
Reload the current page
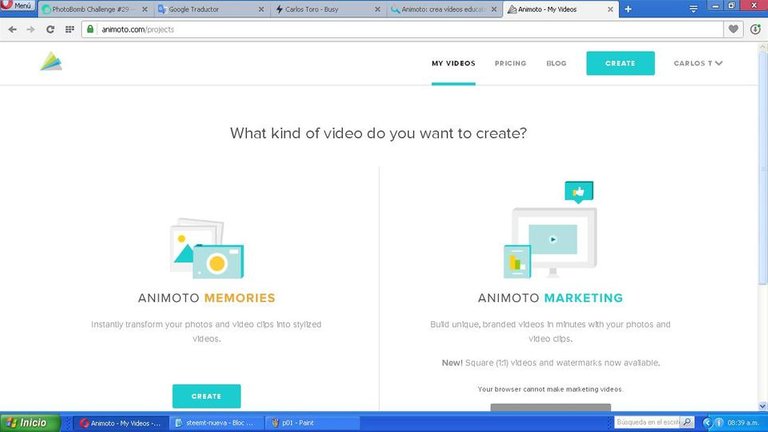click(50, 29)
